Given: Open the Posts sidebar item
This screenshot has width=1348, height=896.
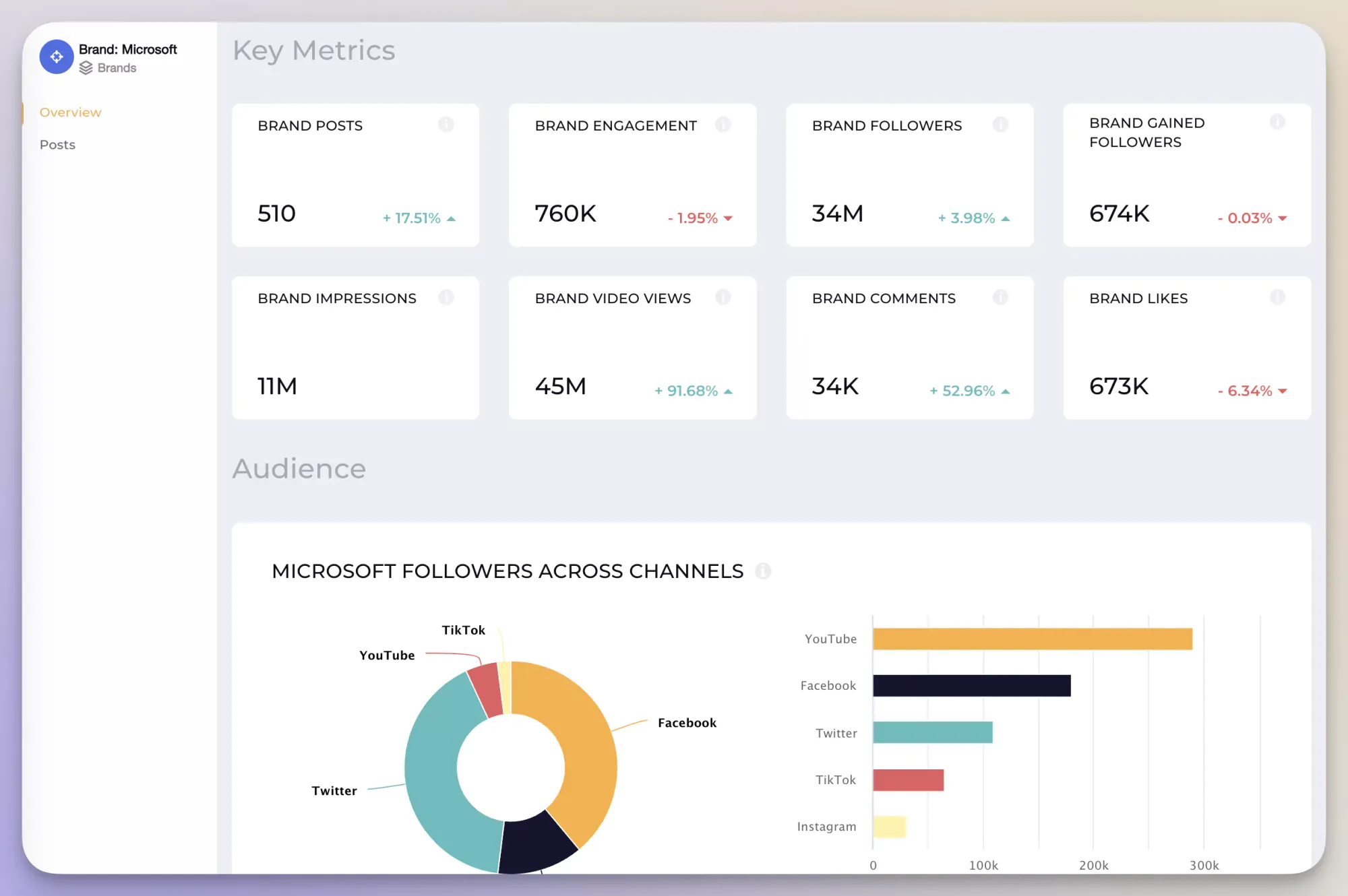Looking at the screenshot, I should coord(57,145).
